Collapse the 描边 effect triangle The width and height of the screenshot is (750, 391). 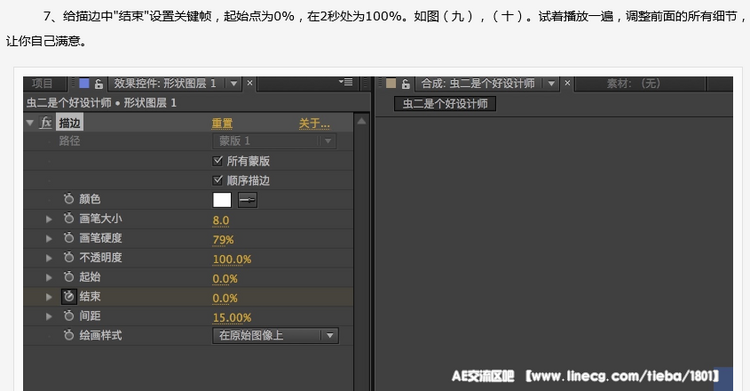coord(30,123)
